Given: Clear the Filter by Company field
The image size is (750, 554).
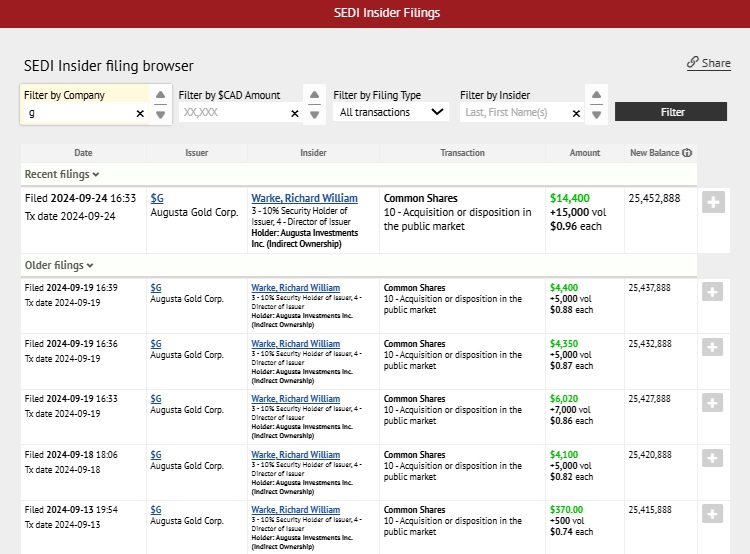Looking at the screenshot, I should (x=140, y=113).
